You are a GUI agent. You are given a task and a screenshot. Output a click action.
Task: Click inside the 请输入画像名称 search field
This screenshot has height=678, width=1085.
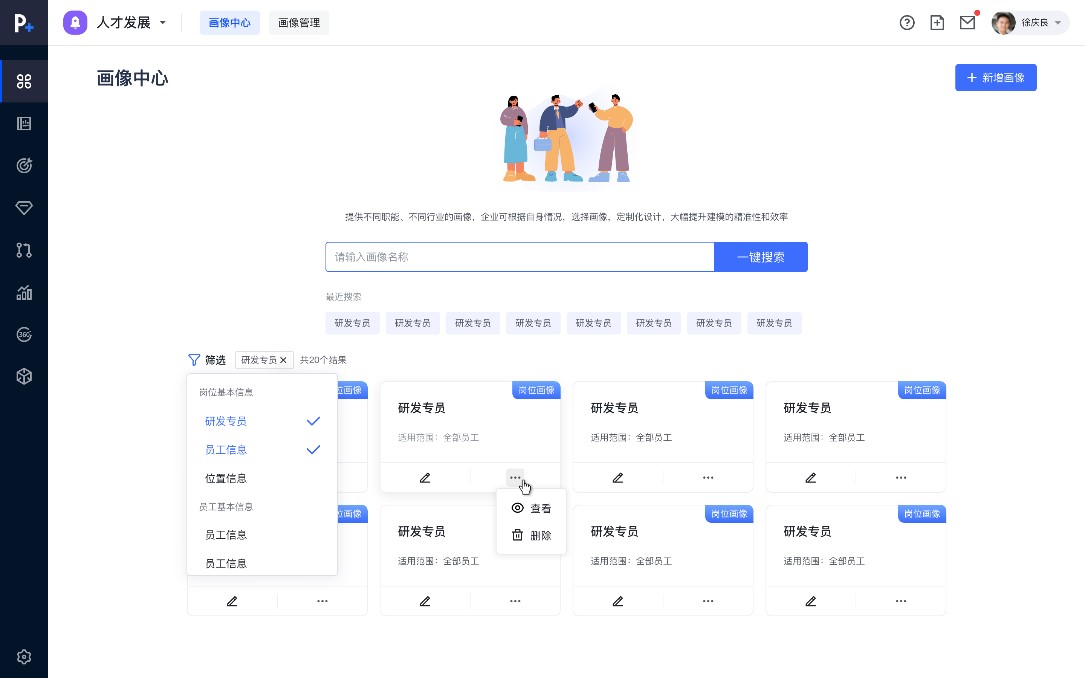[x=520, y=257]
